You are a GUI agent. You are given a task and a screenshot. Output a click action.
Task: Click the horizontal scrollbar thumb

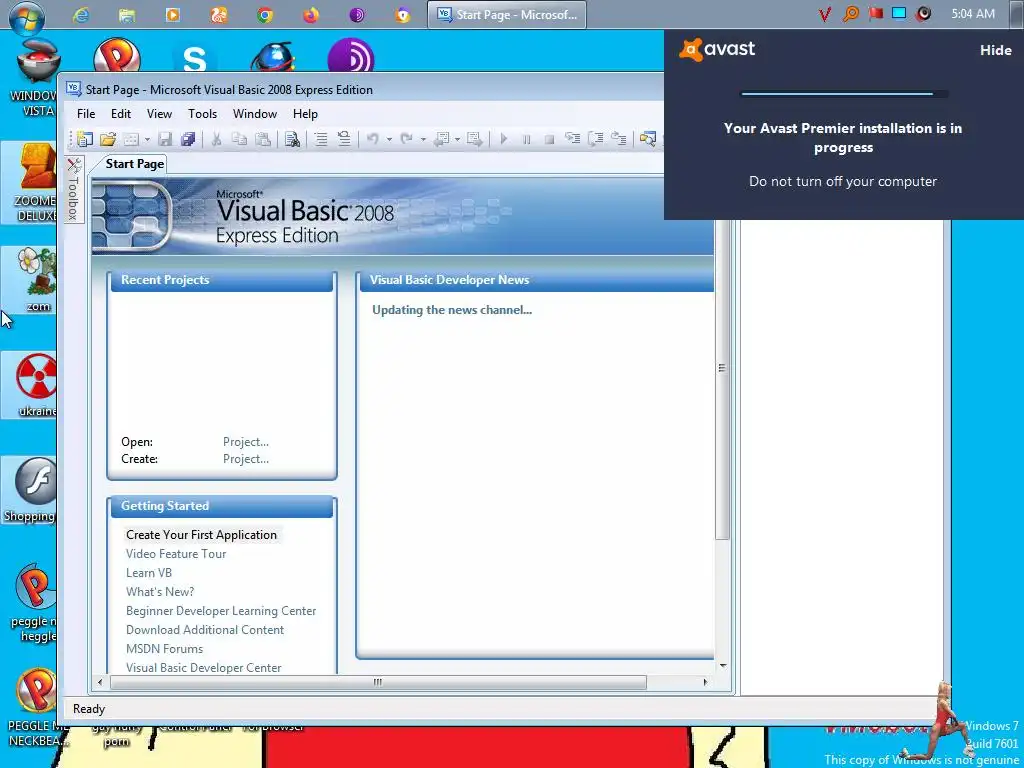[377, 682]
